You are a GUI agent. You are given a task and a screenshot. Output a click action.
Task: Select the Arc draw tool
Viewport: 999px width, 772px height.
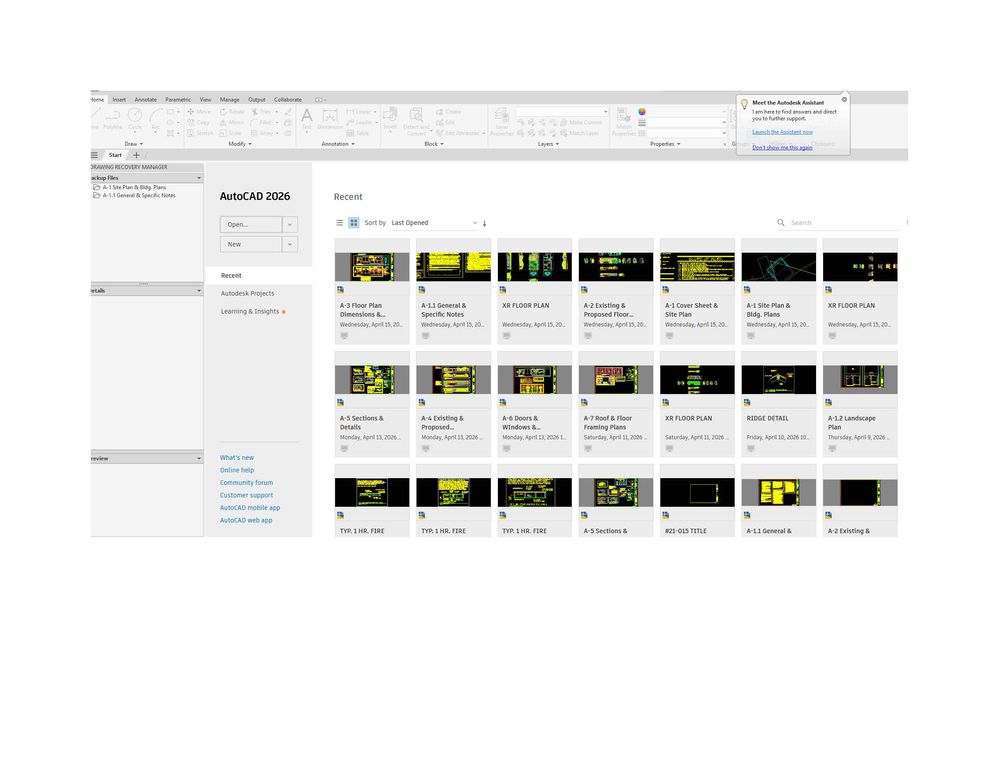tap(156, 118)
